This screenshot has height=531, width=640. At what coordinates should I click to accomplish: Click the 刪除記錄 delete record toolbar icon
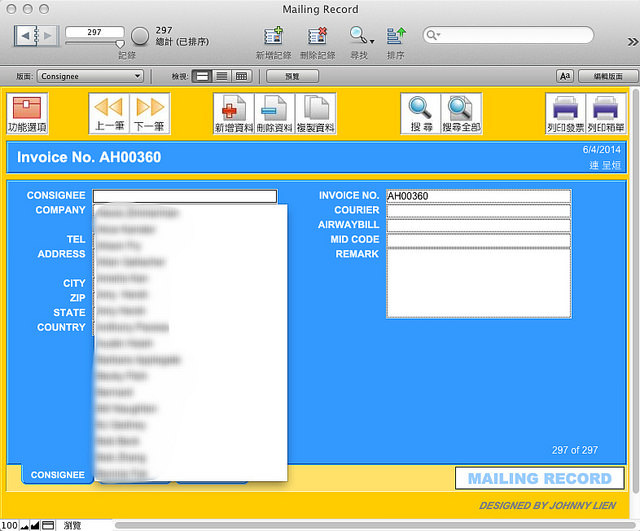click(318, 42)
